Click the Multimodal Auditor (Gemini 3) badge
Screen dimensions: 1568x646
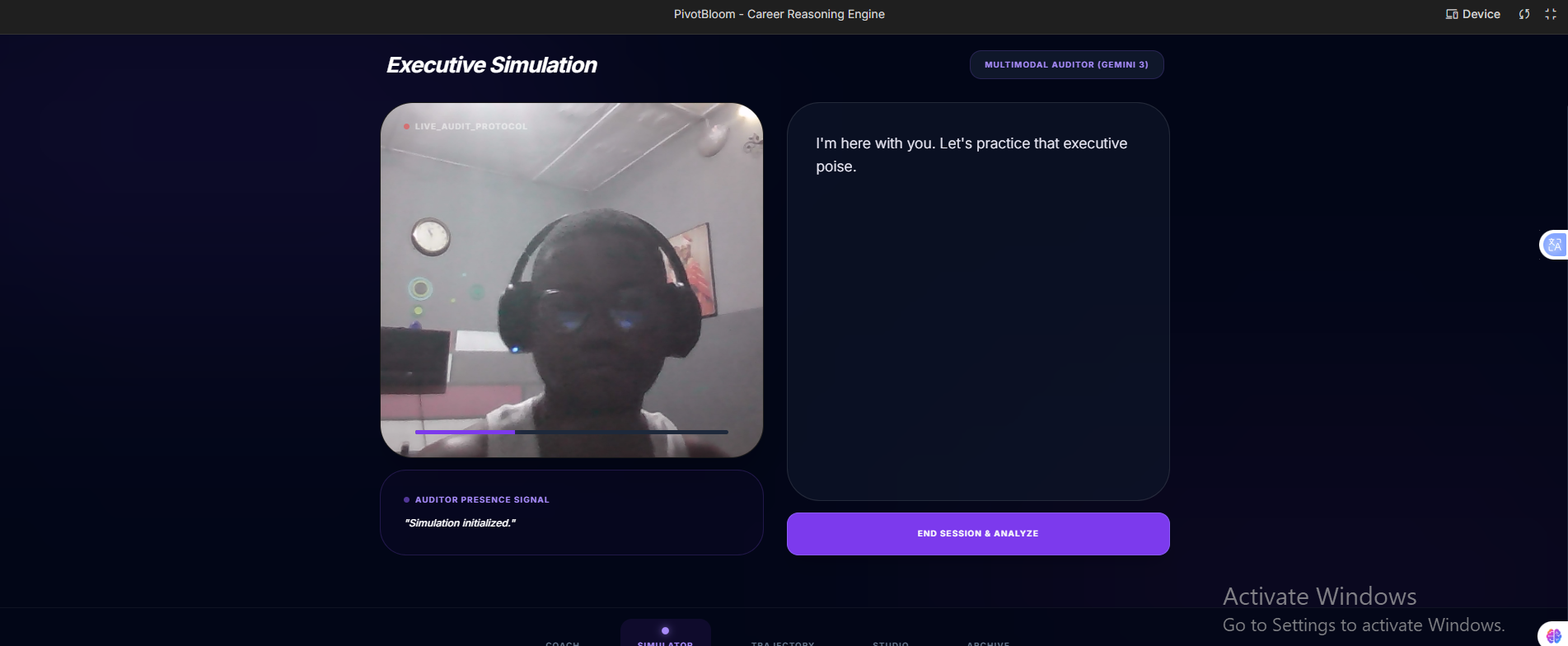(1066, 64)
